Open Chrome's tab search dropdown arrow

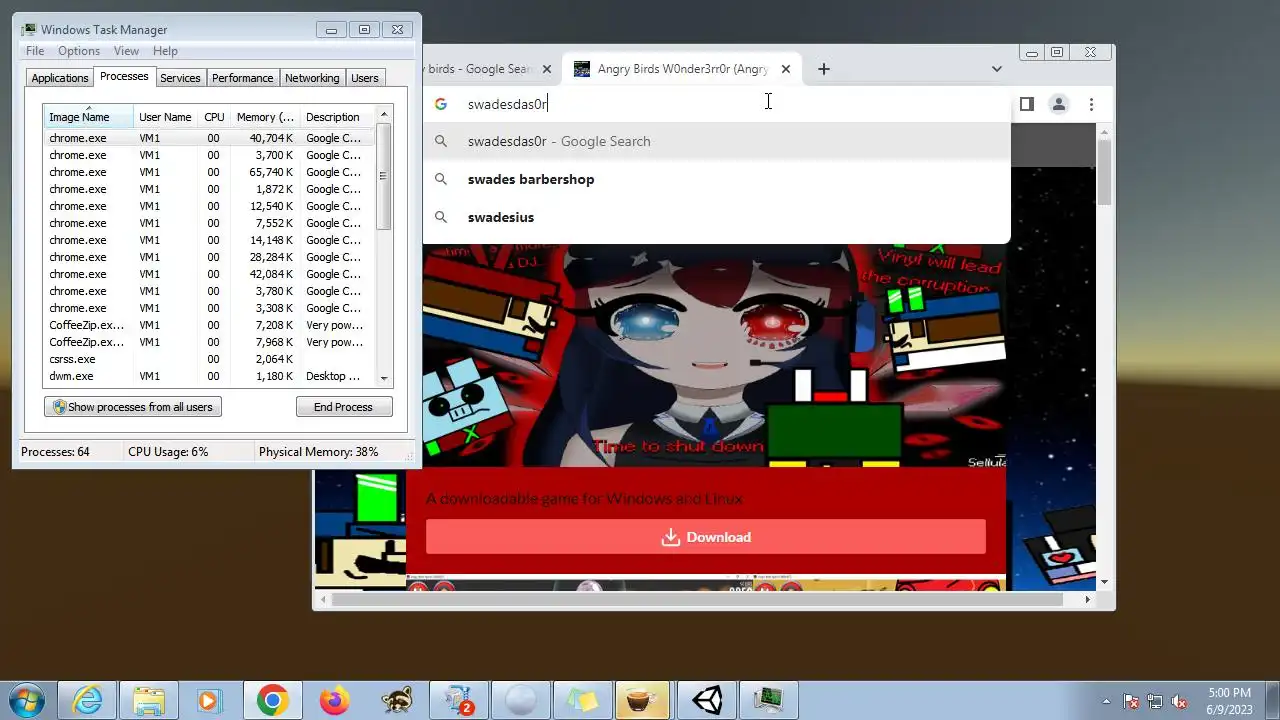coord(996,69)
